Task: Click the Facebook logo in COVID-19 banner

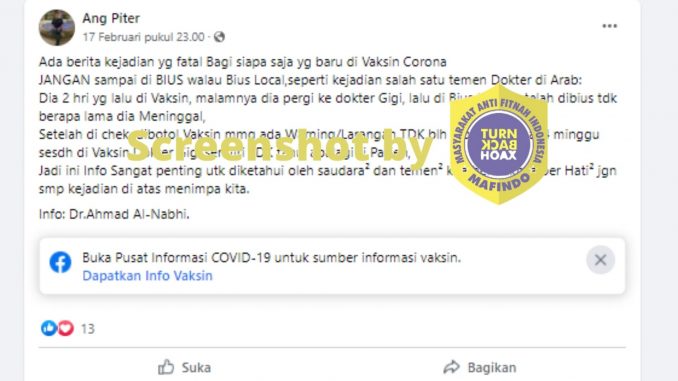Action: point(61,262)
